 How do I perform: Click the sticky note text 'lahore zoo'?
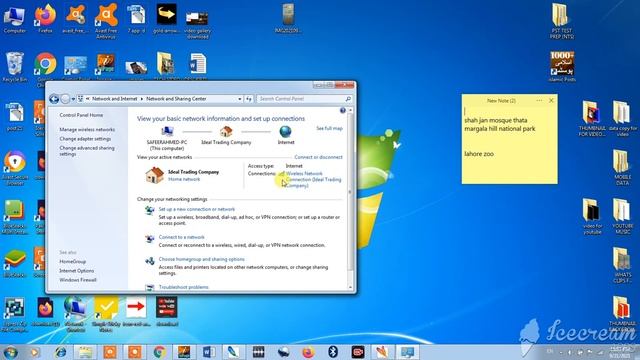click(479, 154)
